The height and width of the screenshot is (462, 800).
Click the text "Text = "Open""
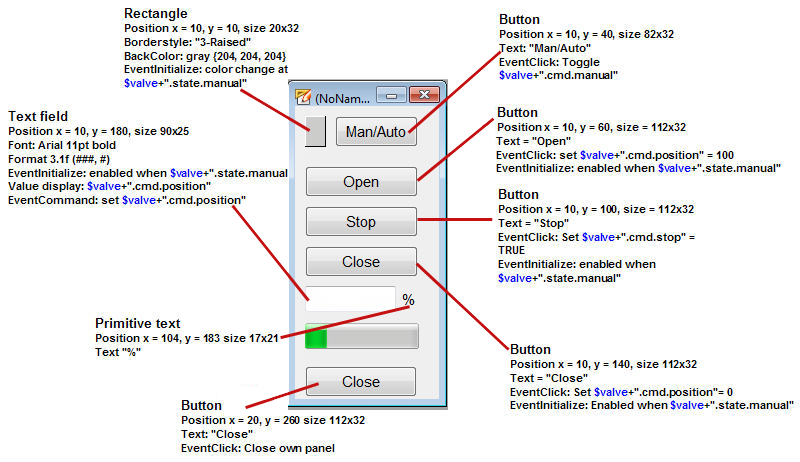point(533,141)
